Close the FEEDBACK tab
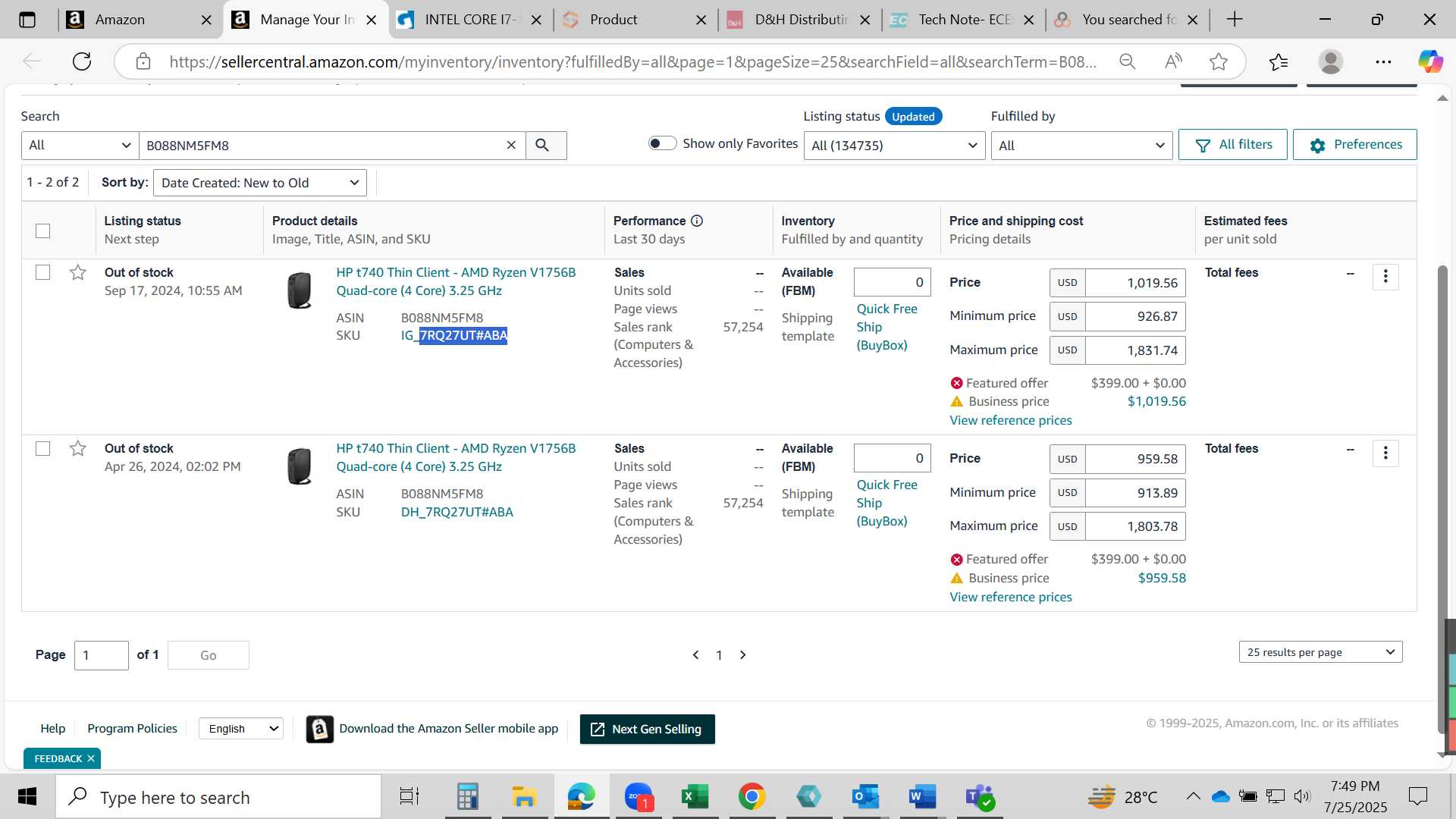Screen dimensions: 1456x819 point(90,758)
